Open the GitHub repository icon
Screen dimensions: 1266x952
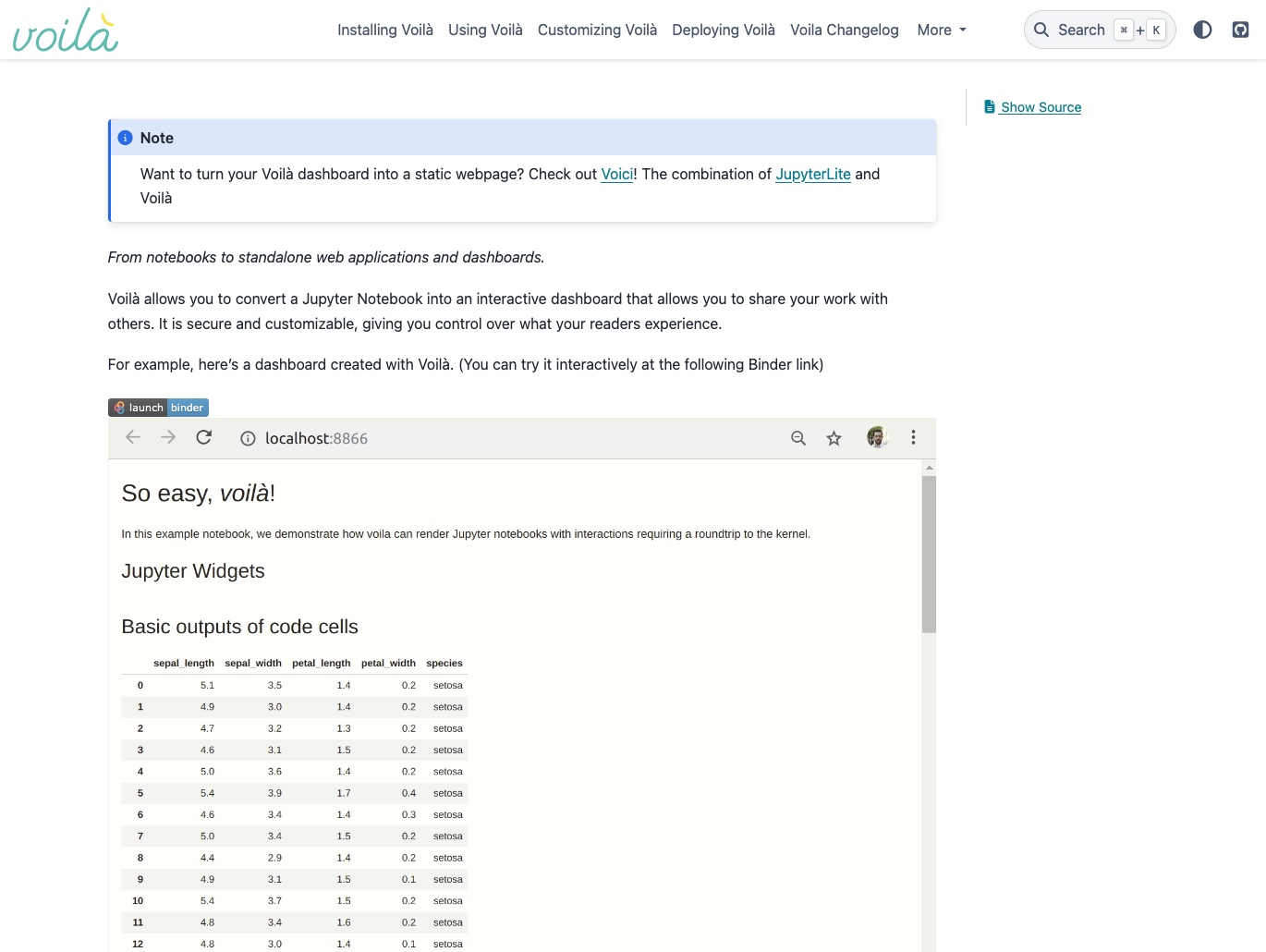coord(1240,30)
